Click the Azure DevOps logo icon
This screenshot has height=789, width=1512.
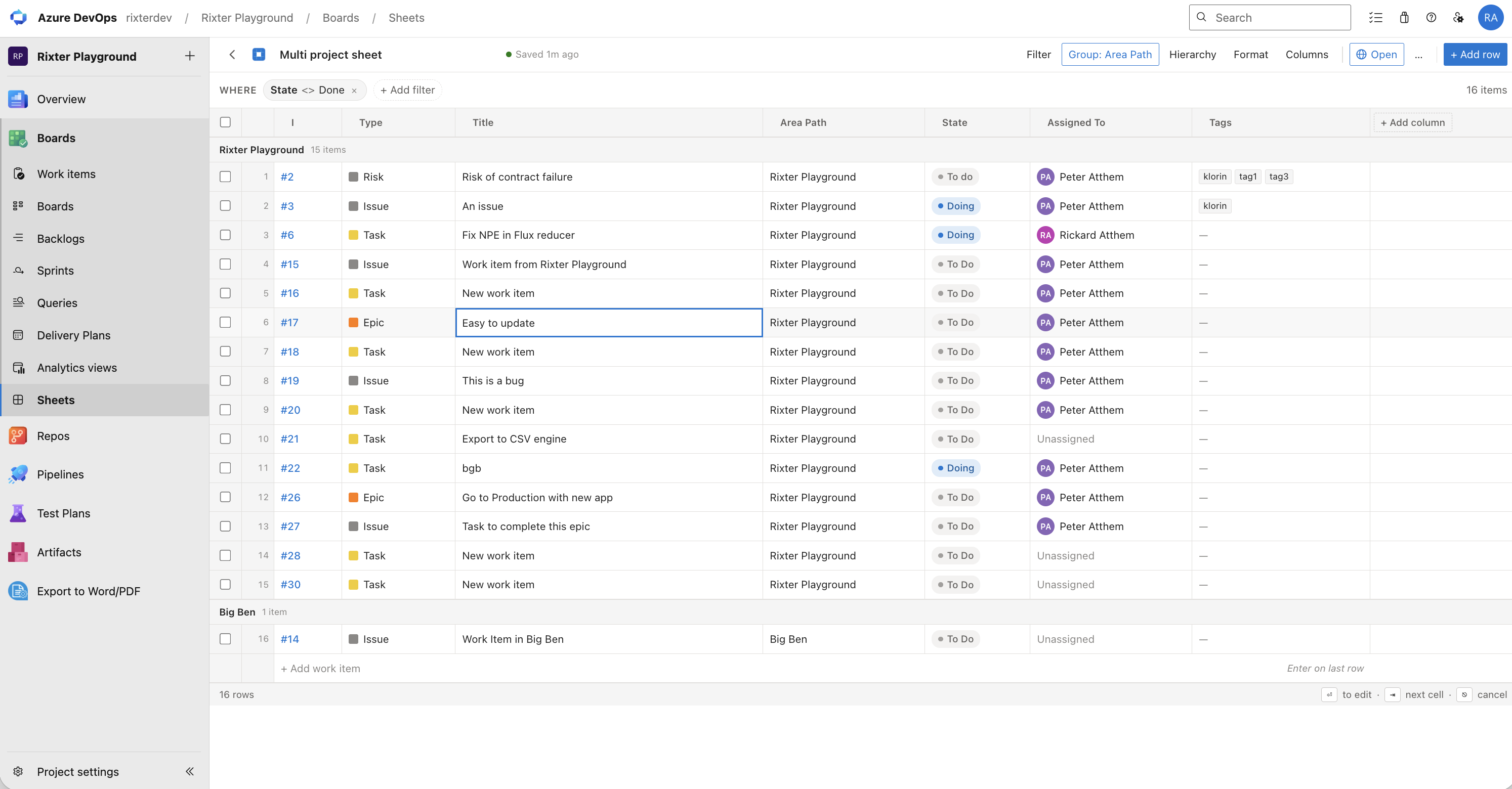(x=19, y=18)
